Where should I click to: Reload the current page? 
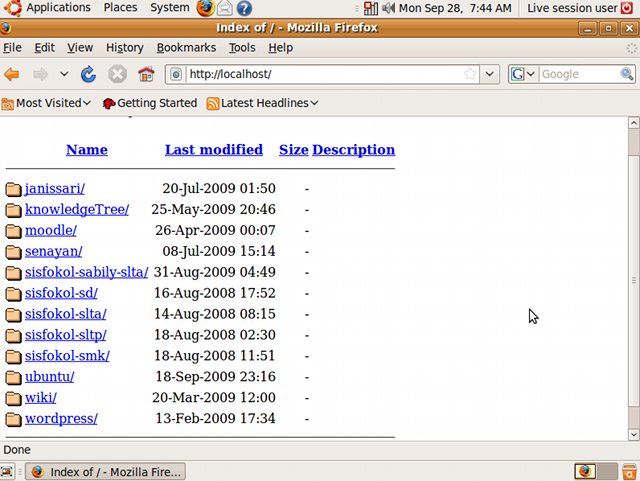click(x=88, y=74)
